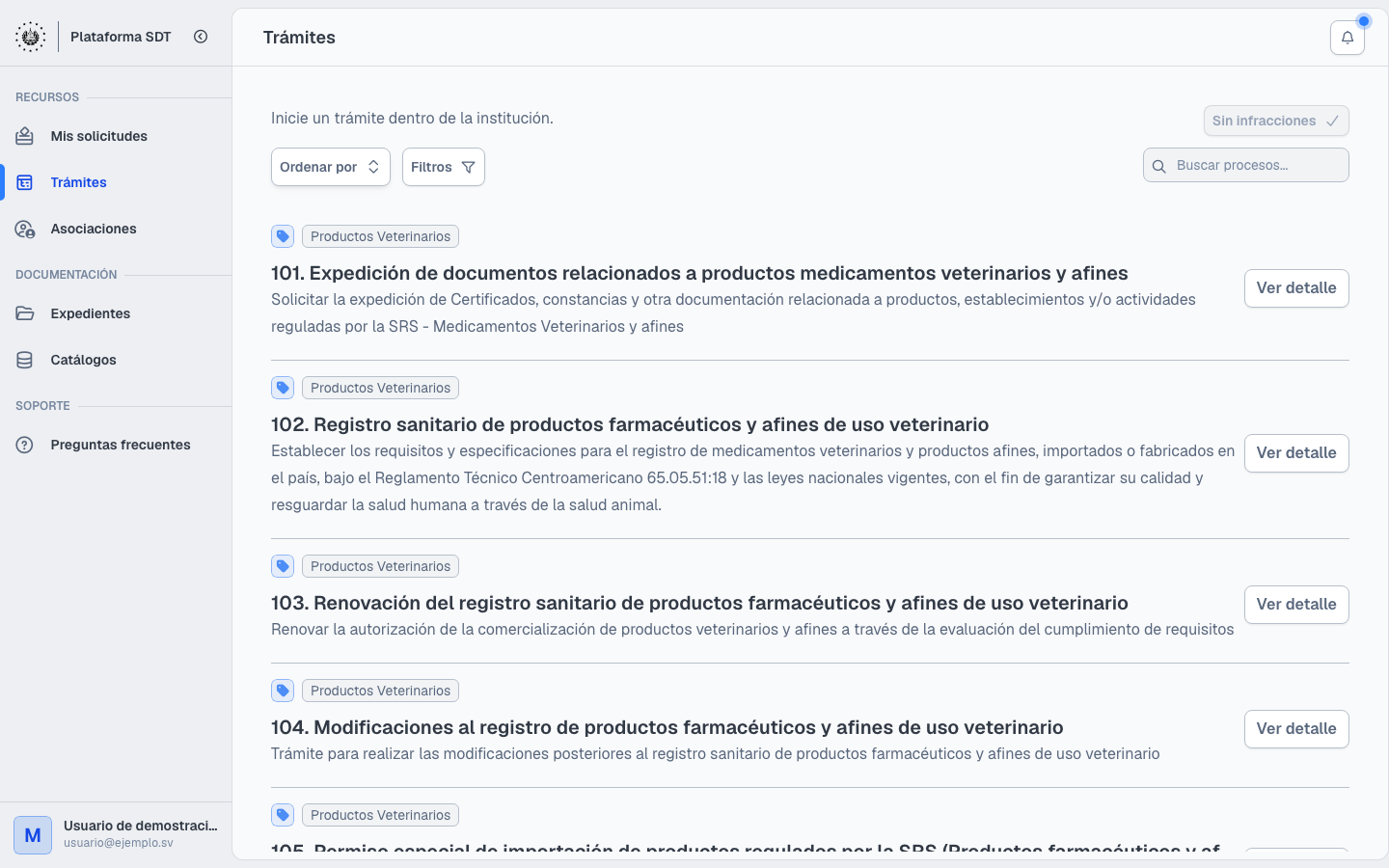1389x868 pixels.
Task: Click the tag icon above trámite 103
Action: pos(283,566)
